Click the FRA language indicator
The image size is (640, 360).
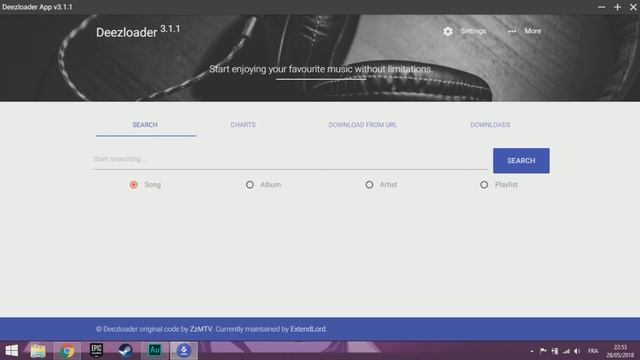[593, 351]
